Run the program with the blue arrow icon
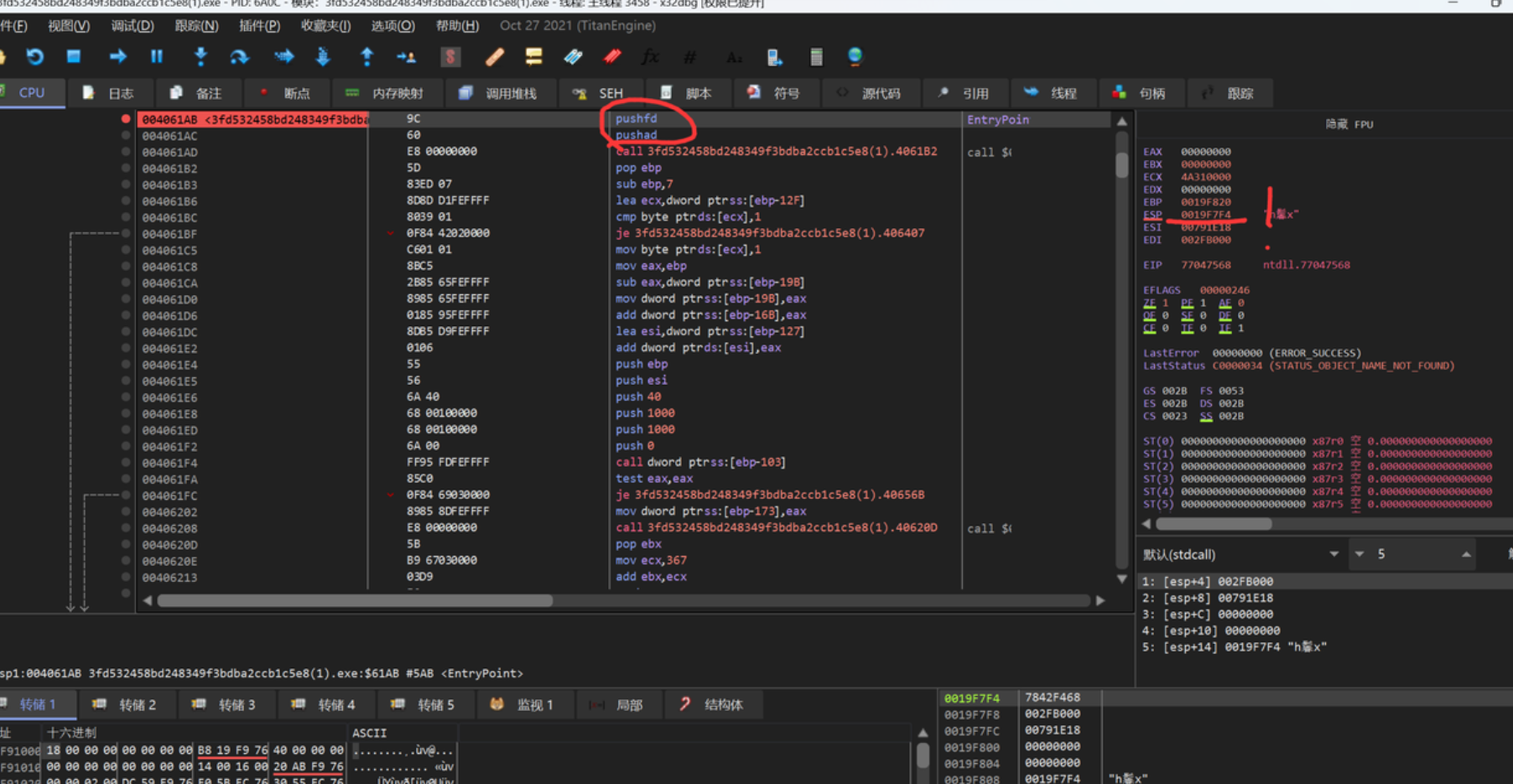 117,56
